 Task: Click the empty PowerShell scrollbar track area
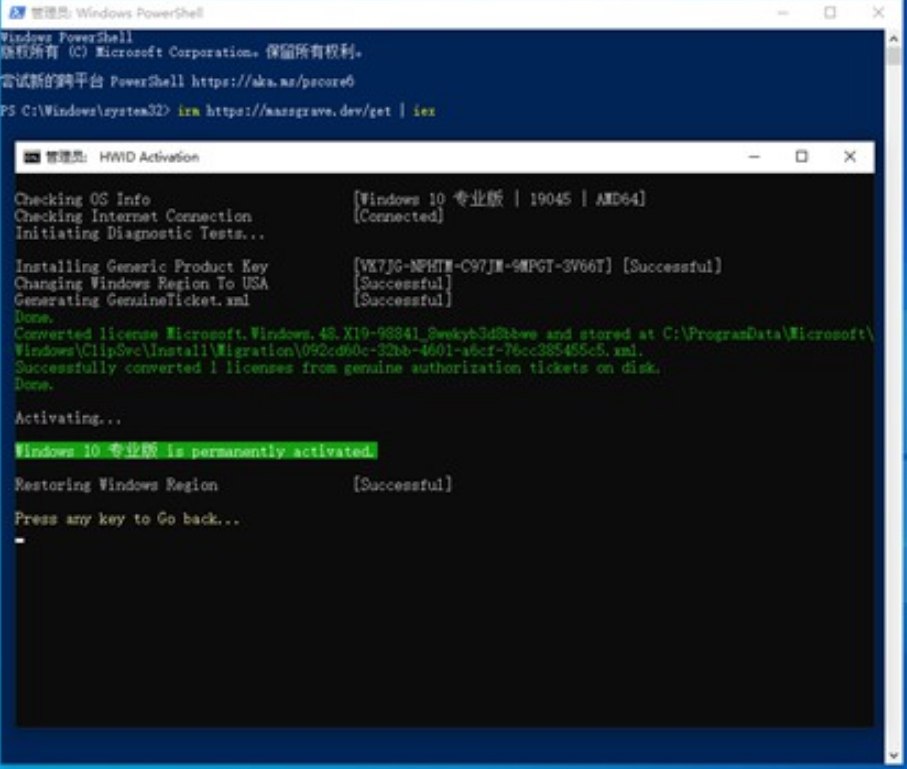tap(895, 400)
